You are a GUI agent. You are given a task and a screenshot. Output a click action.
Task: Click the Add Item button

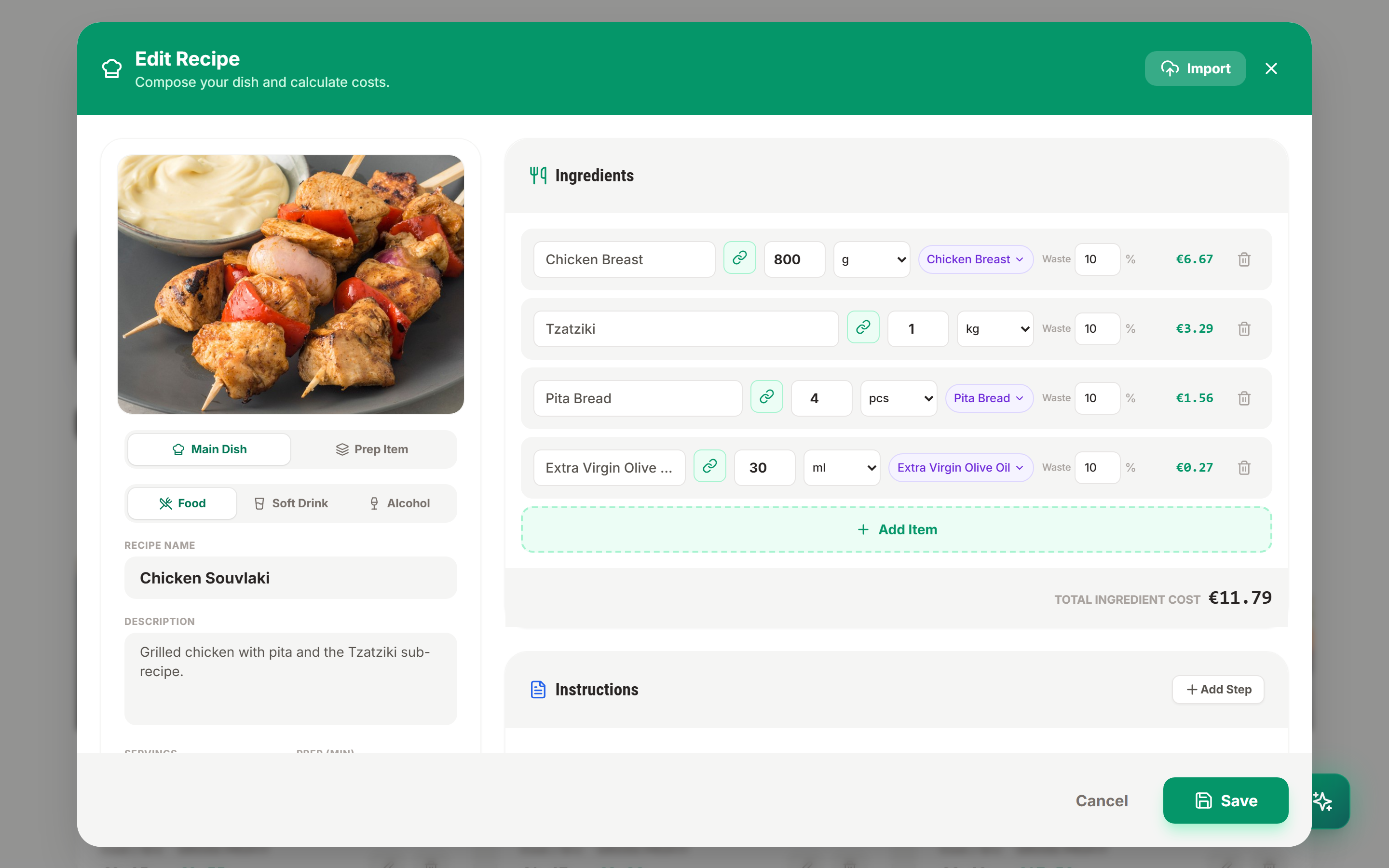[897, 529]
